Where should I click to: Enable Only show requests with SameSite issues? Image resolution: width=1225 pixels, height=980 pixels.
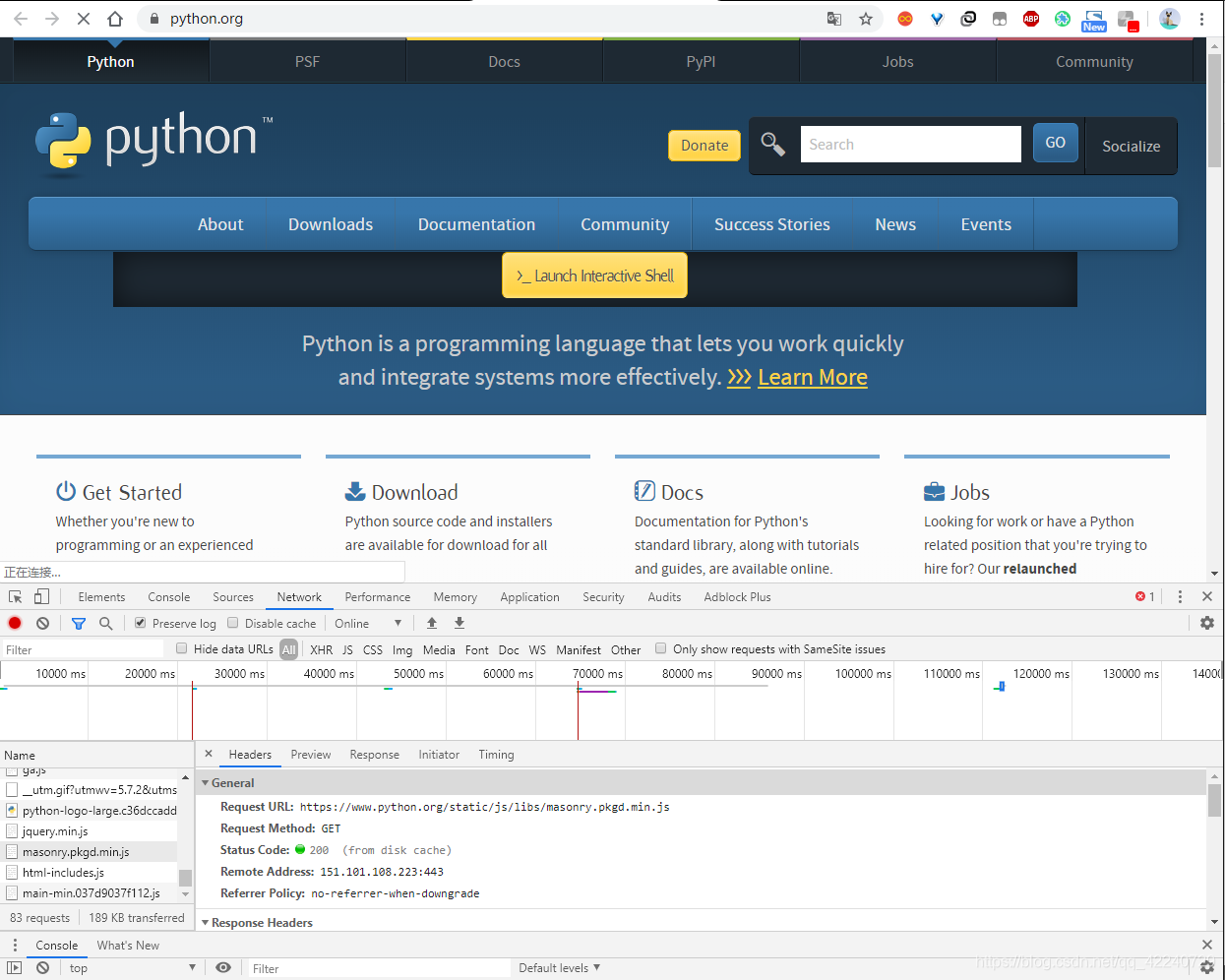click(x=661, y=648)
